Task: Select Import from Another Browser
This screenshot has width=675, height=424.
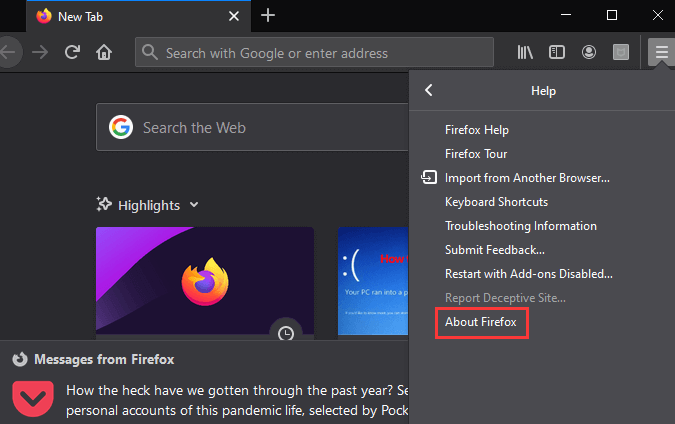Action: [x=526, y=178]
